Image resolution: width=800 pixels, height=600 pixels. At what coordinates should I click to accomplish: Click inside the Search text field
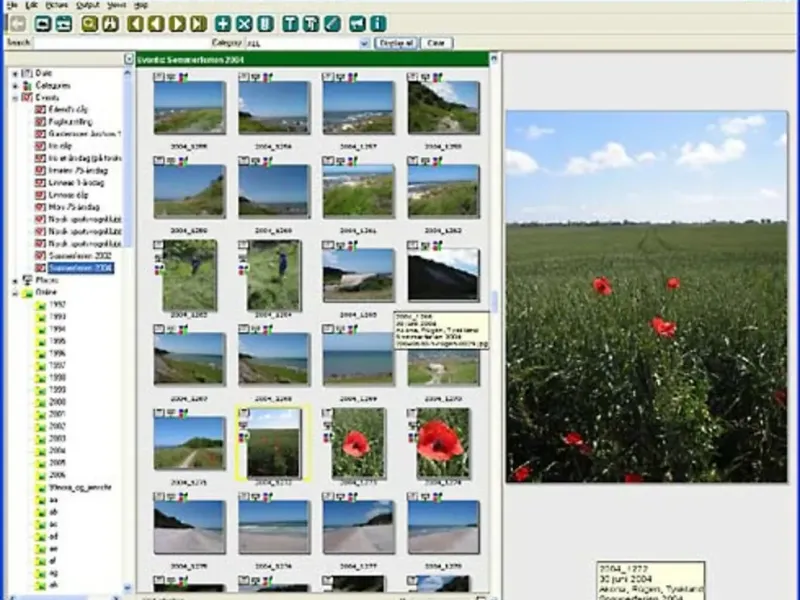[x=120, y=43]
